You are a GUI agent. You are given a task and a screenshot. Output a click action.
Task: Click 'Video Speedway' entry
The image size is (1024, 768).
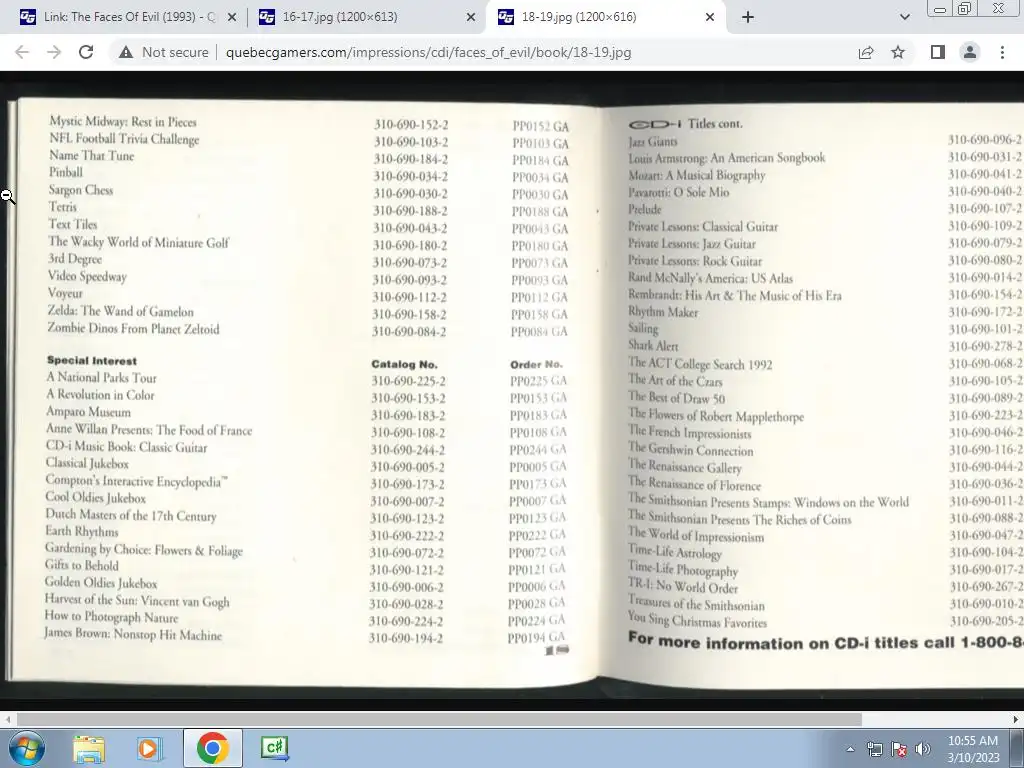click(x=88, y=276)
